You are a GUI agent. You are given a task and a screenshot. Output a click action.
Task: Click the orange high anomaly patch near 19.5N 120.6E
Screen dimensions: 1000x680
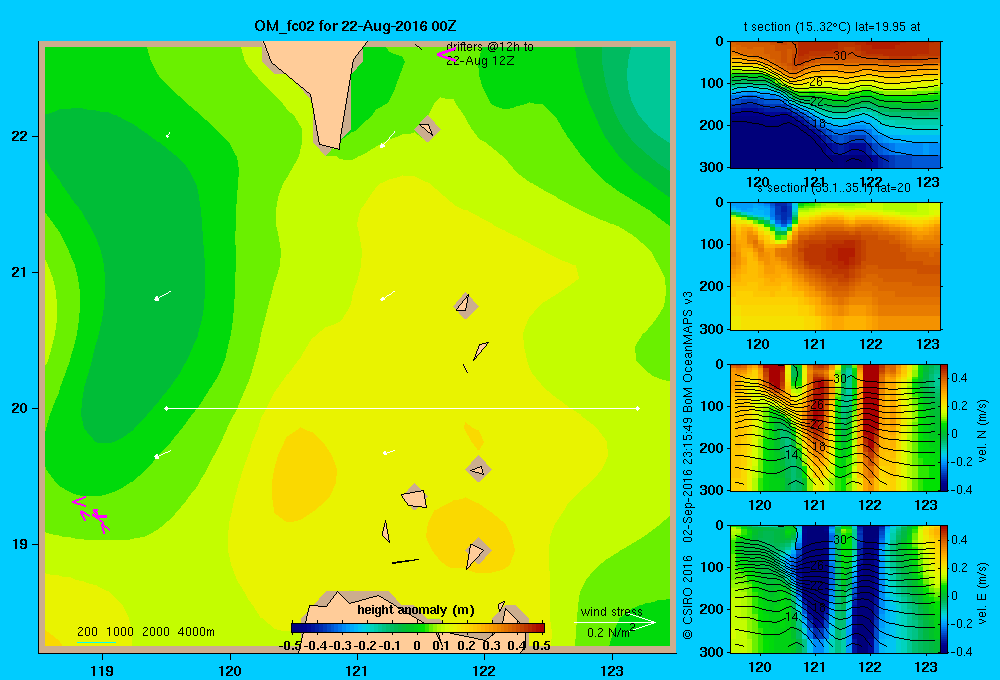pos(304,475)
